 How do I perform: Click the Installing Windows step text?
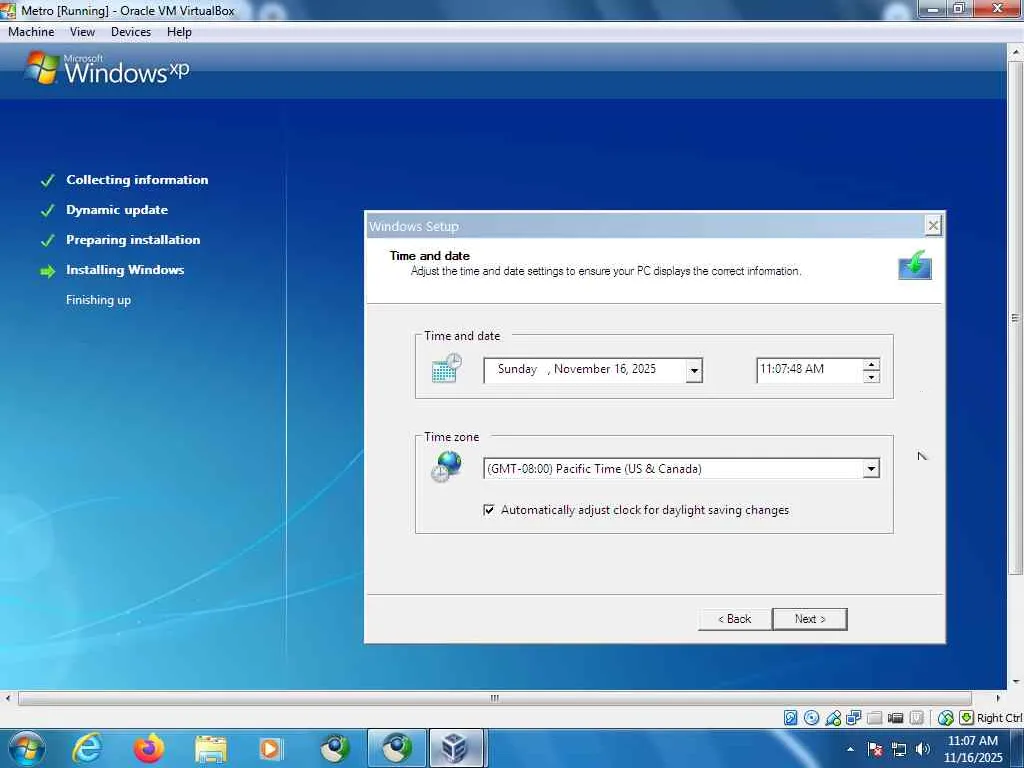pos(125,270)
